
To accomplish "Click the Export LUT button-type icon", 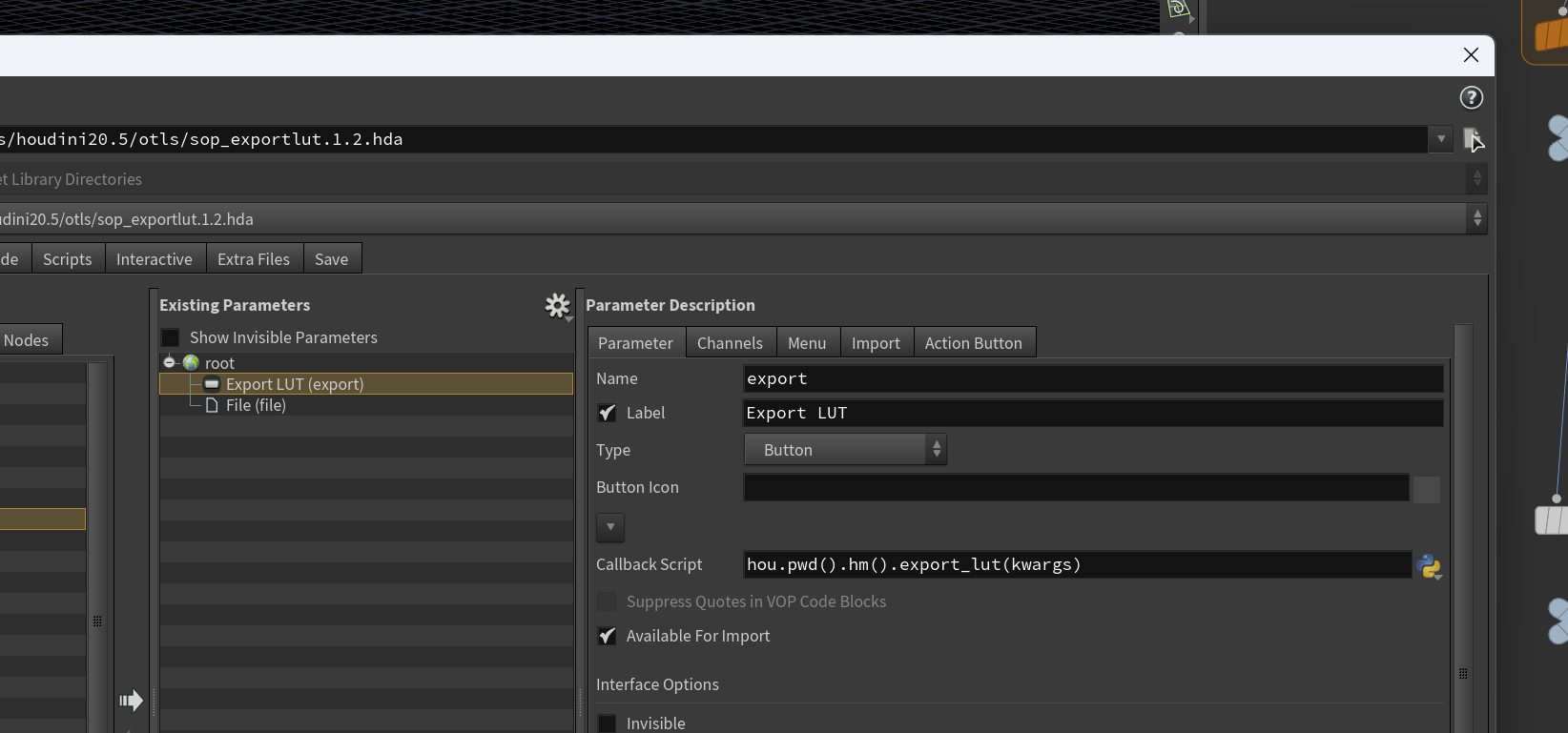I will (x=212, y=384).
